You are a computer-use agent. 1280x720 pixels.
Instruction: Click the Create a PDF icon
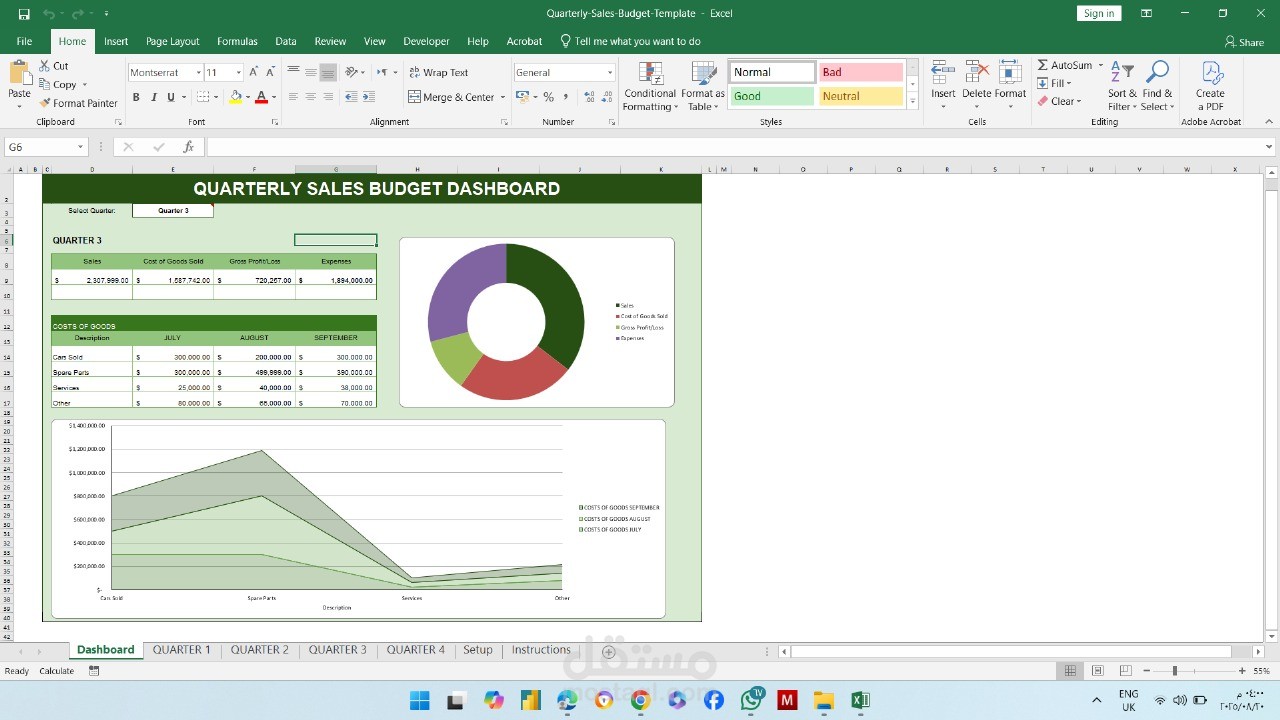point(1210,86)
